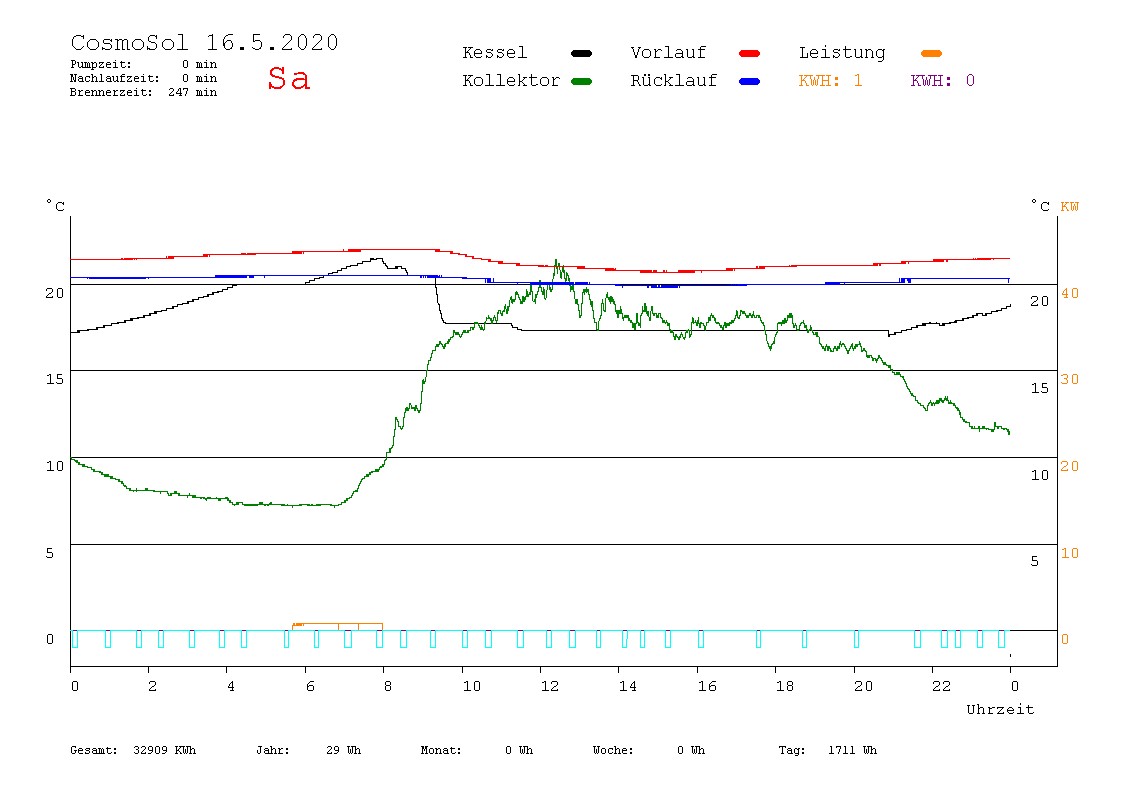Viewport: 1148px width, 812px height.
Task: Click hour "2" on the time axis
Action: (x=152, y=686)
